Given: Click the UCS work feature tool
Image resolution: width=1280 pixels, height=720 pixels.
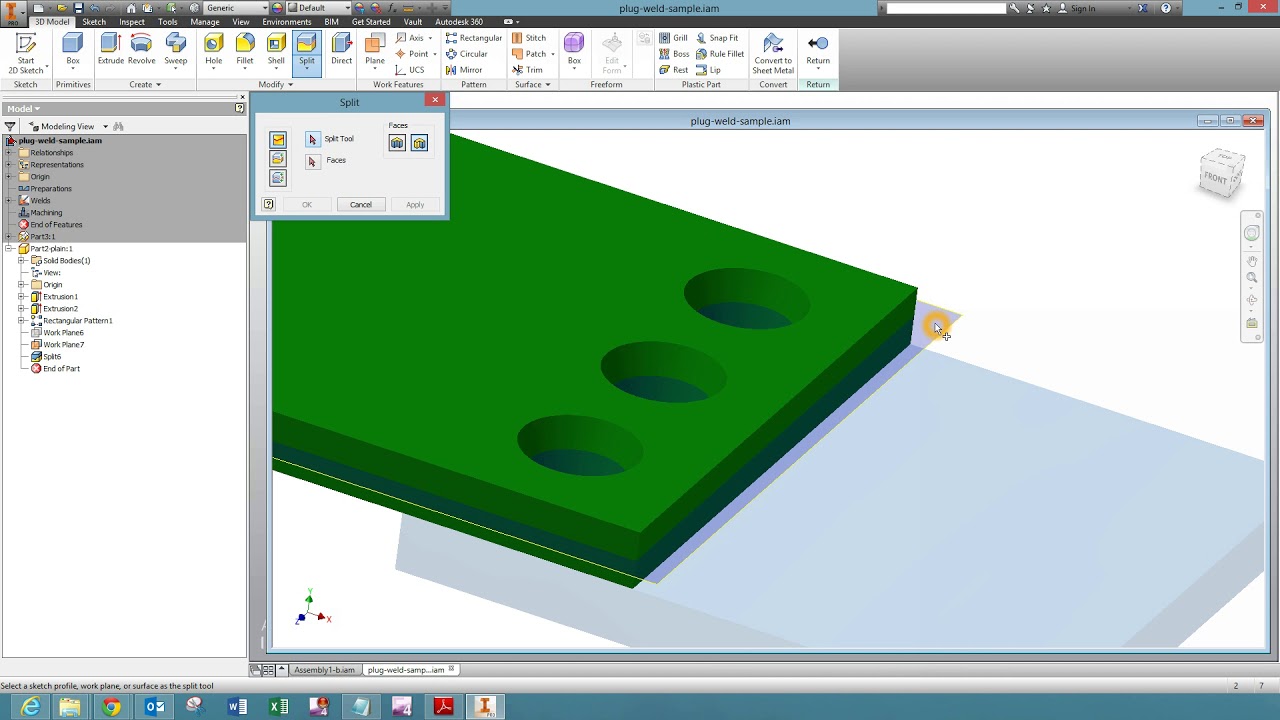Looking at the screenshot, I should pyautogui.click(x=410, y=70).
